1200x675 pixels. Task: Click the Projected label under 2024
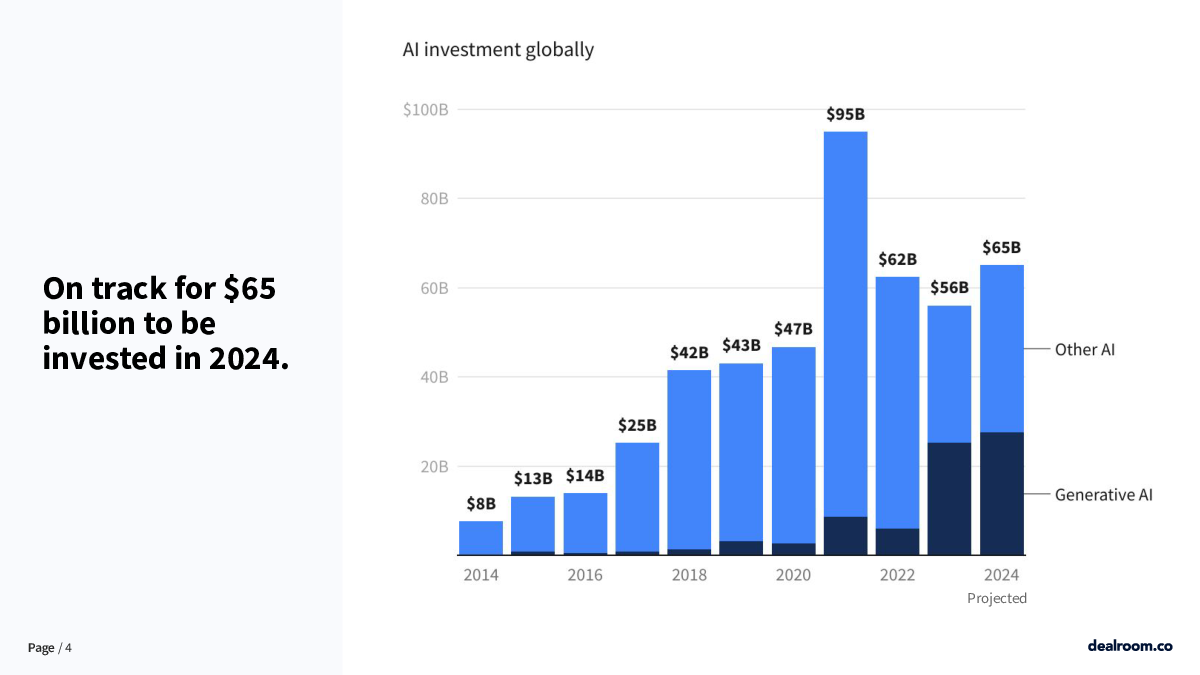coord(997,598)
